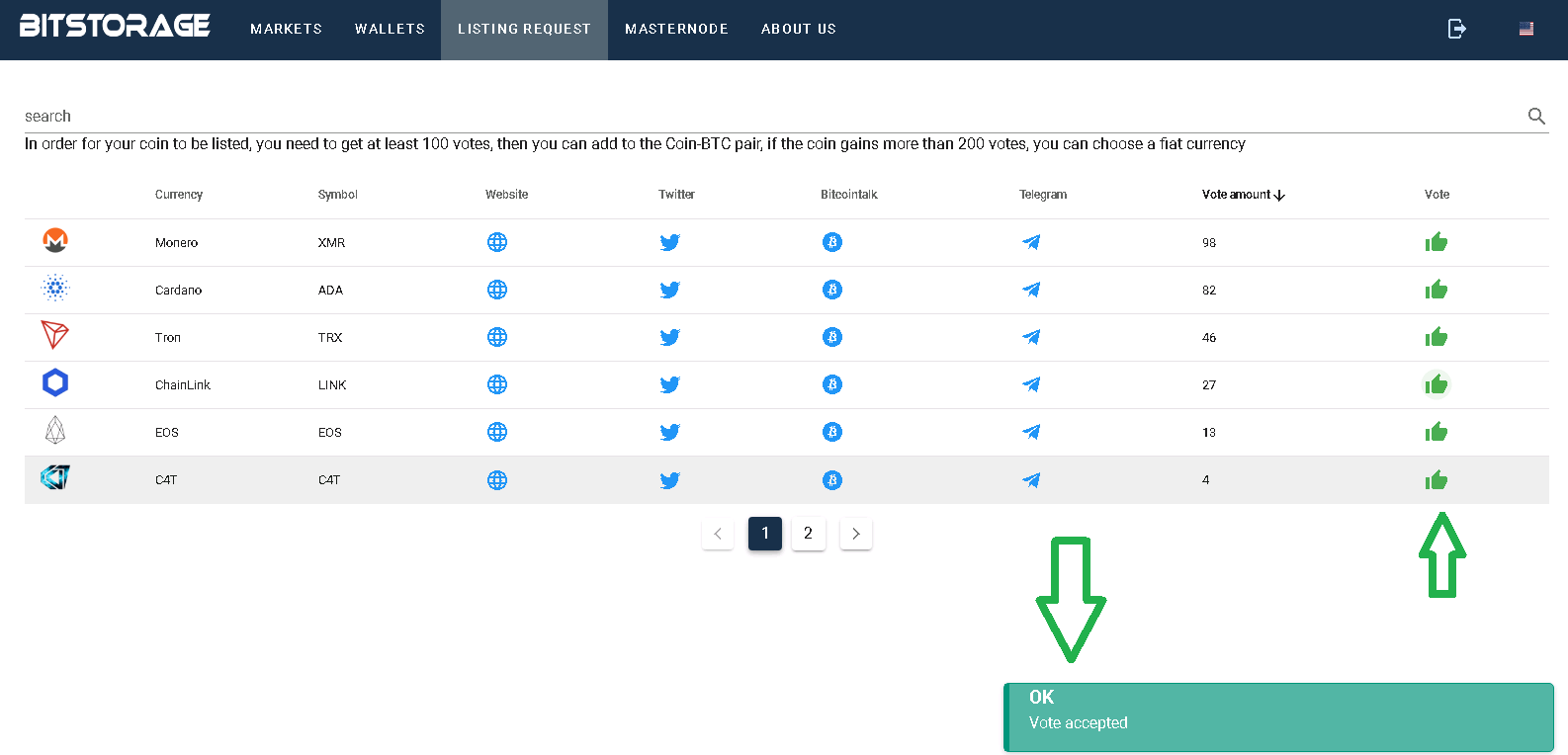Vote for EOS with thumbs-up
1568x755 pixels.
coord(1437,432)
